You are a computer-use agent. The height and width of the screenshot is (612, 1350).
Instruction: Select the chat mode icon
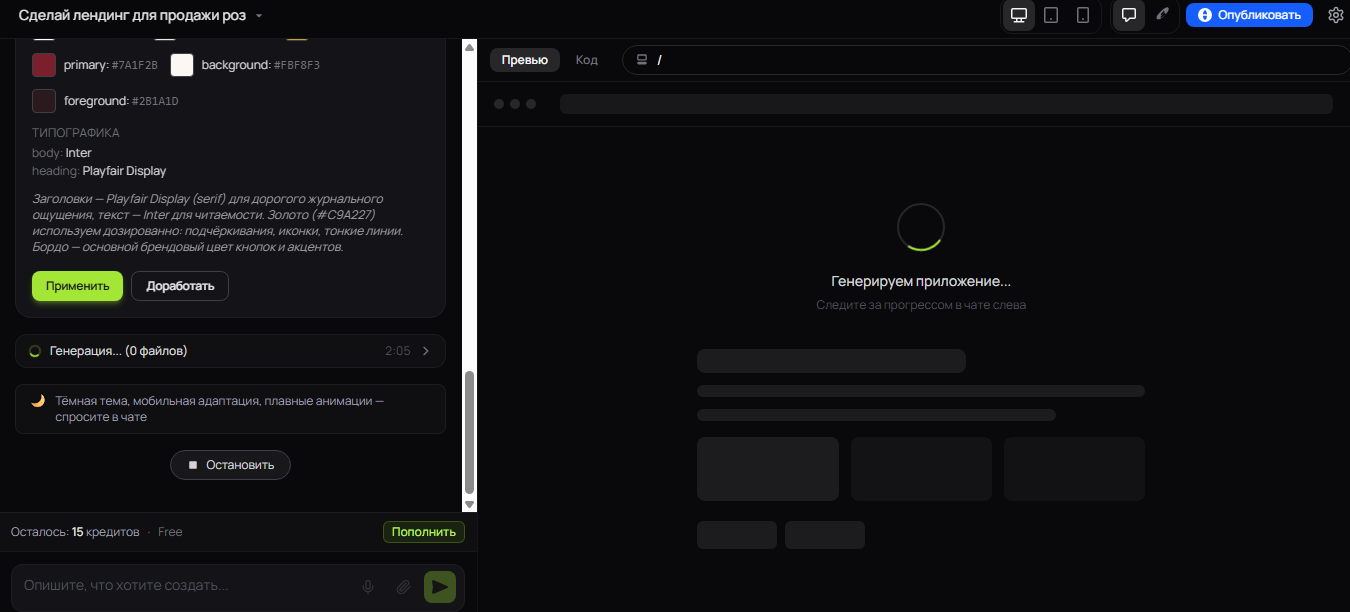(1129, 15)
